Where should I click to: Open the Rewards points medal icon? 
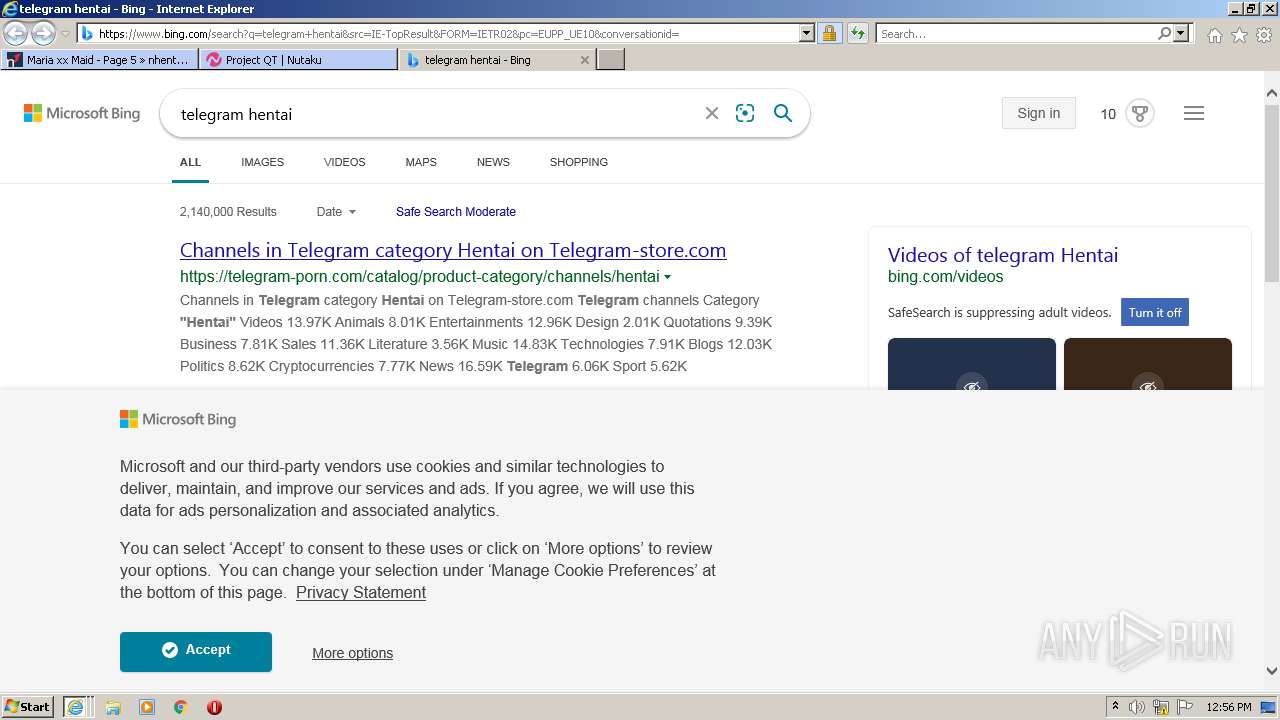pyautogui.click(x=1140, y=113)
